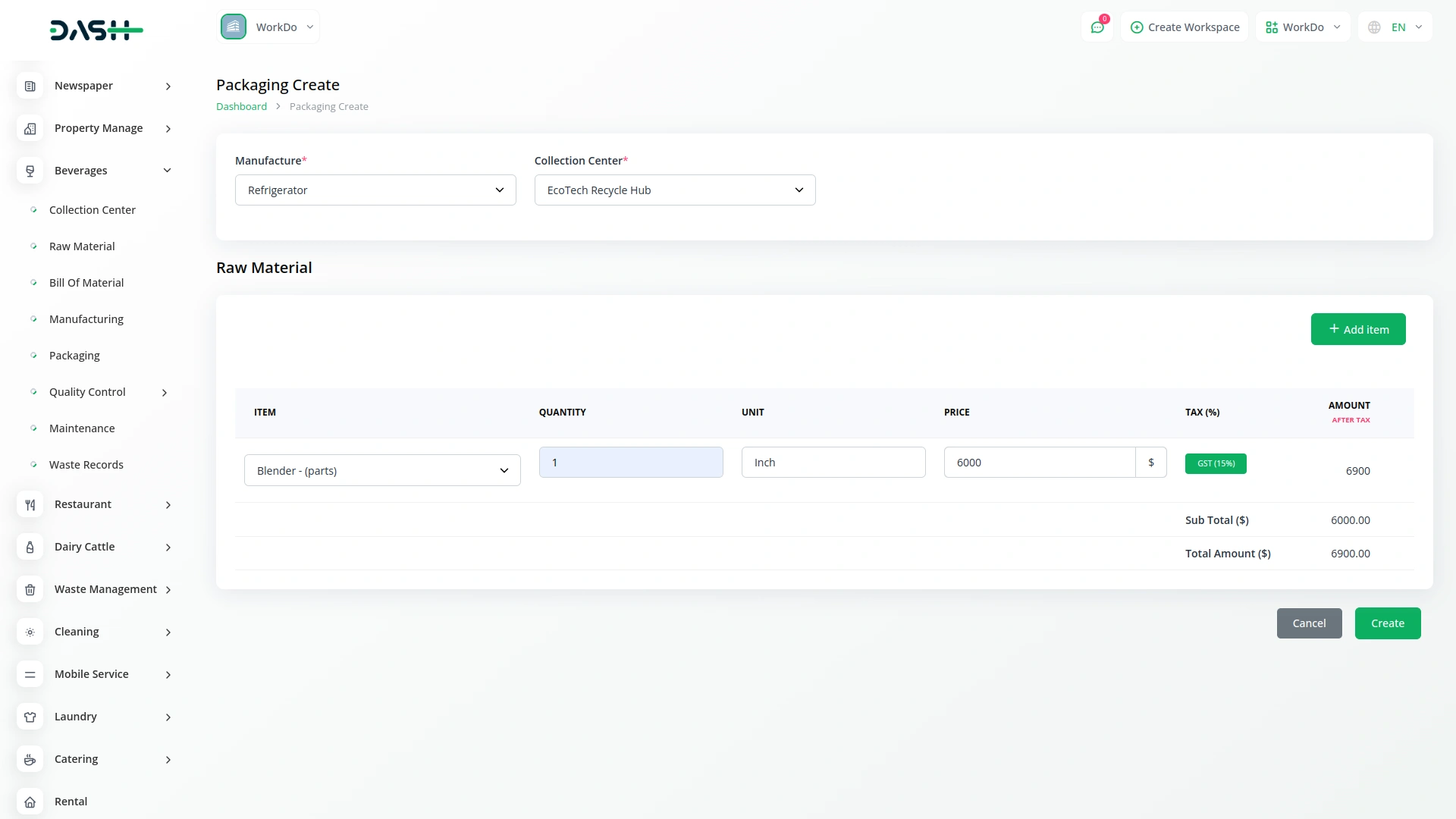Image resolution: width=1456 pixels, height=819 pixels.
Task: Click the Dashboard breadcrumb link
Action: point(241,107)
